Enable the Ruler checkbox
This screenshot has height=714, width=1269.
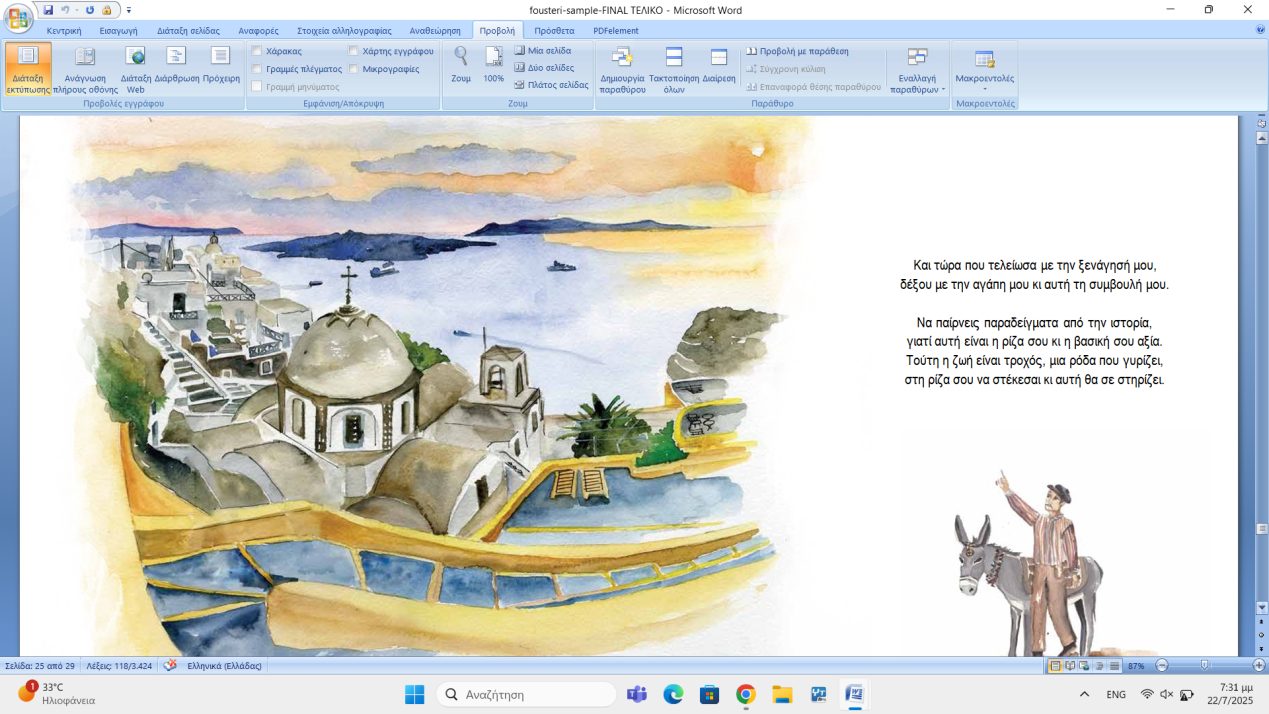pyautogui.click(x=257, y=51)
